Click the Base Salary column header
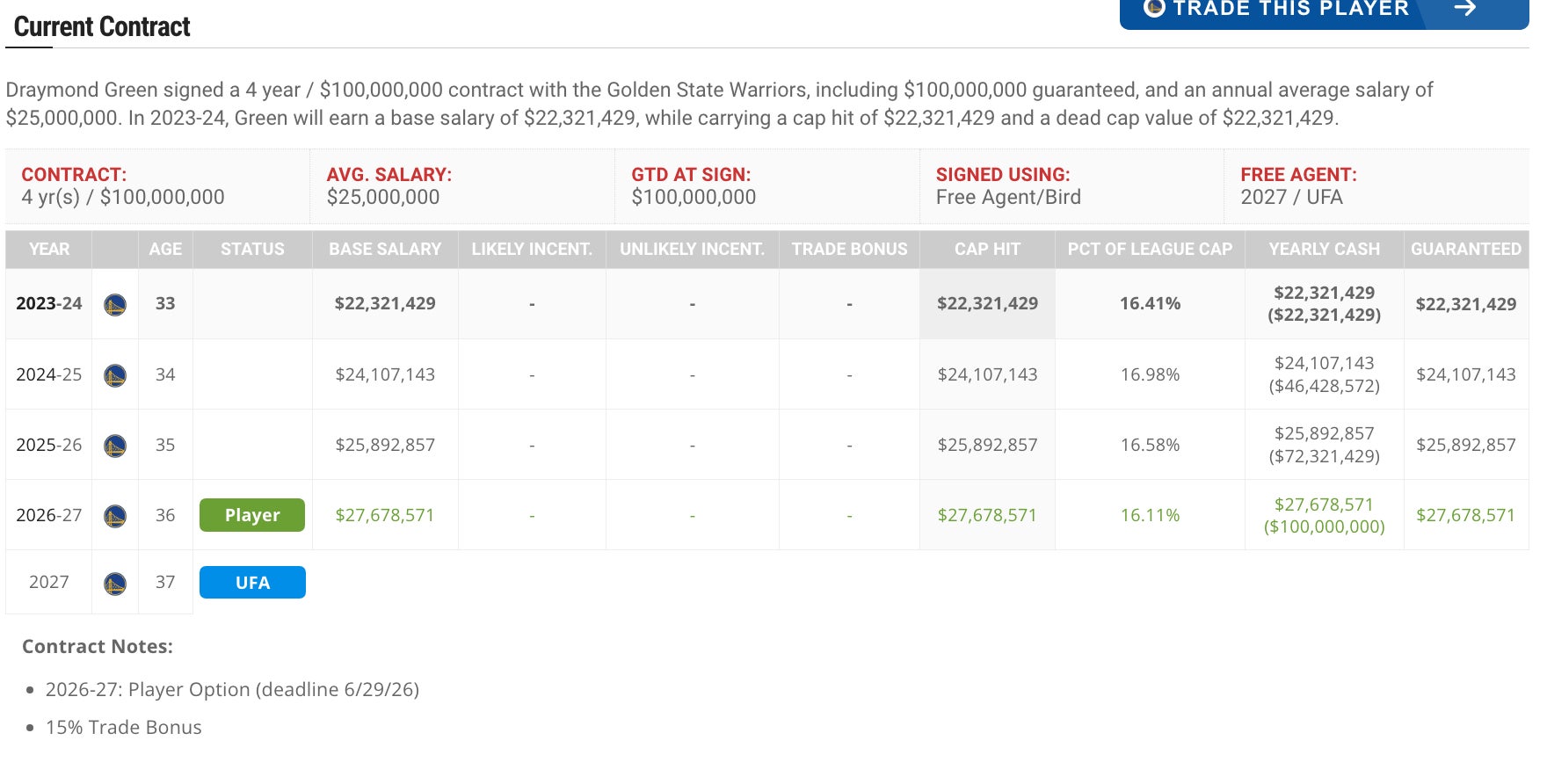The width and height of the screenshot is (1547, 784). coord(385,250)
